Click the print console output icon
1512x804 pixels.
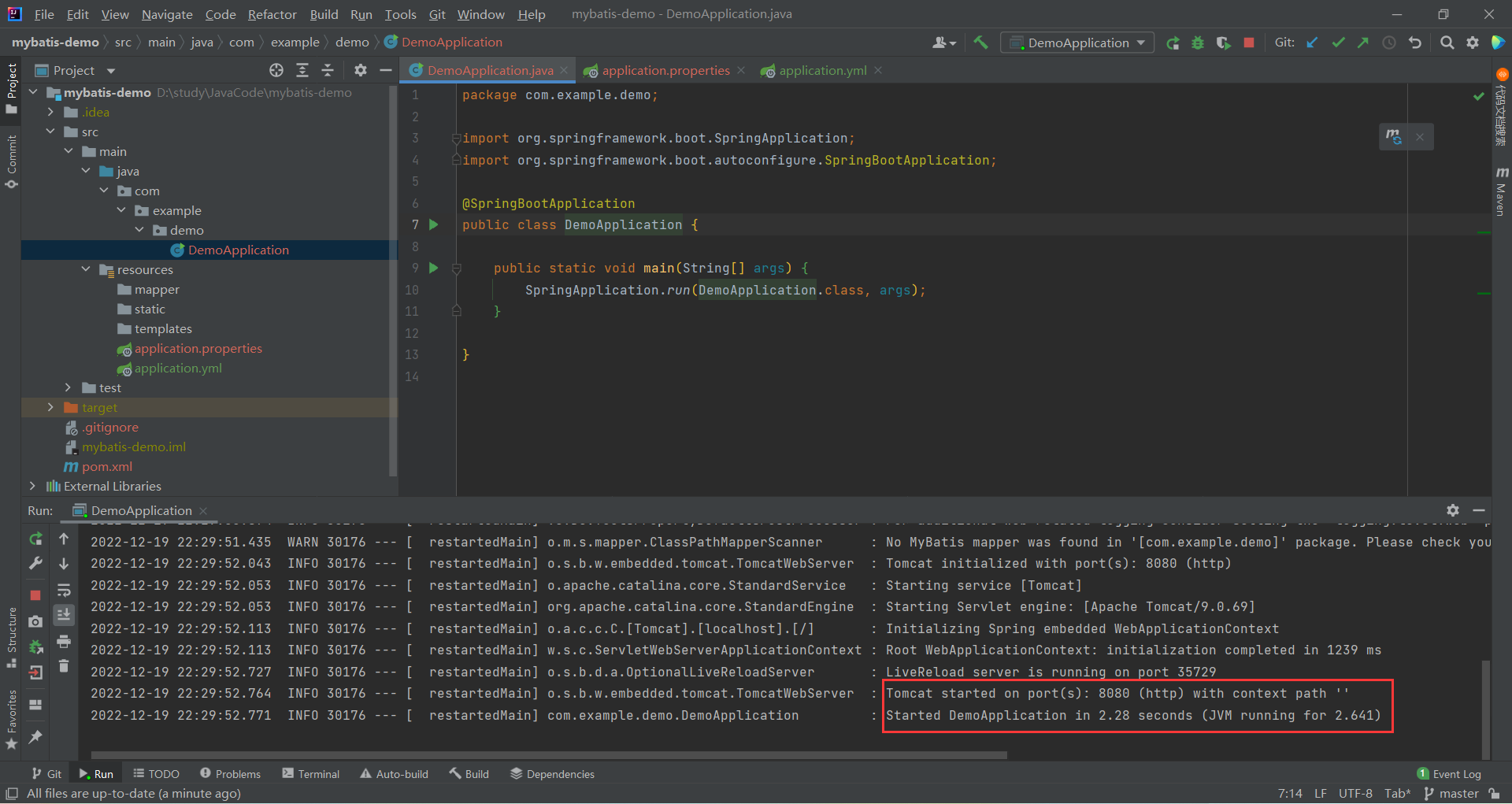click(x=64, y=642)
